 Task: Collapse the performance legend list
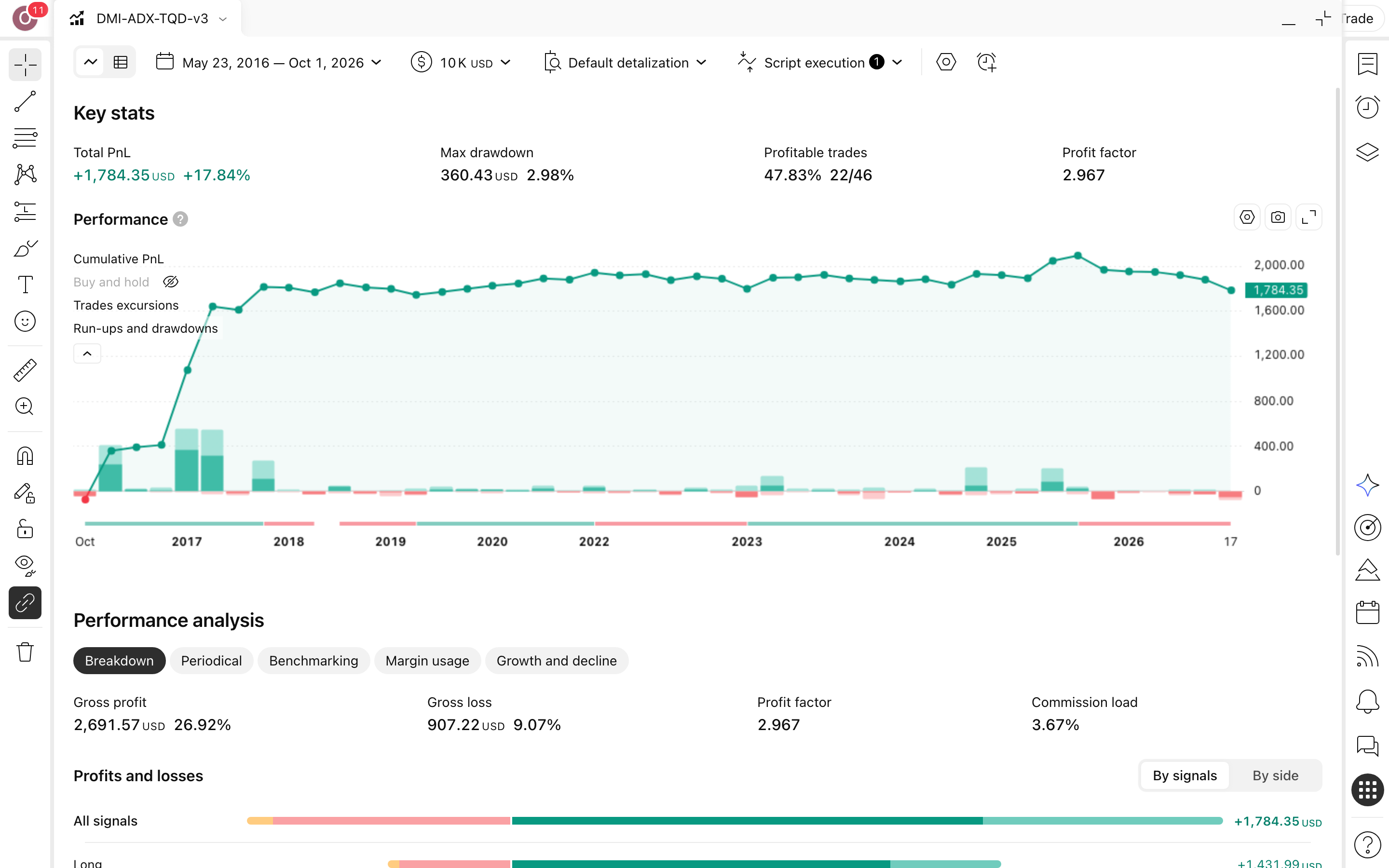[x=87, y=353]
